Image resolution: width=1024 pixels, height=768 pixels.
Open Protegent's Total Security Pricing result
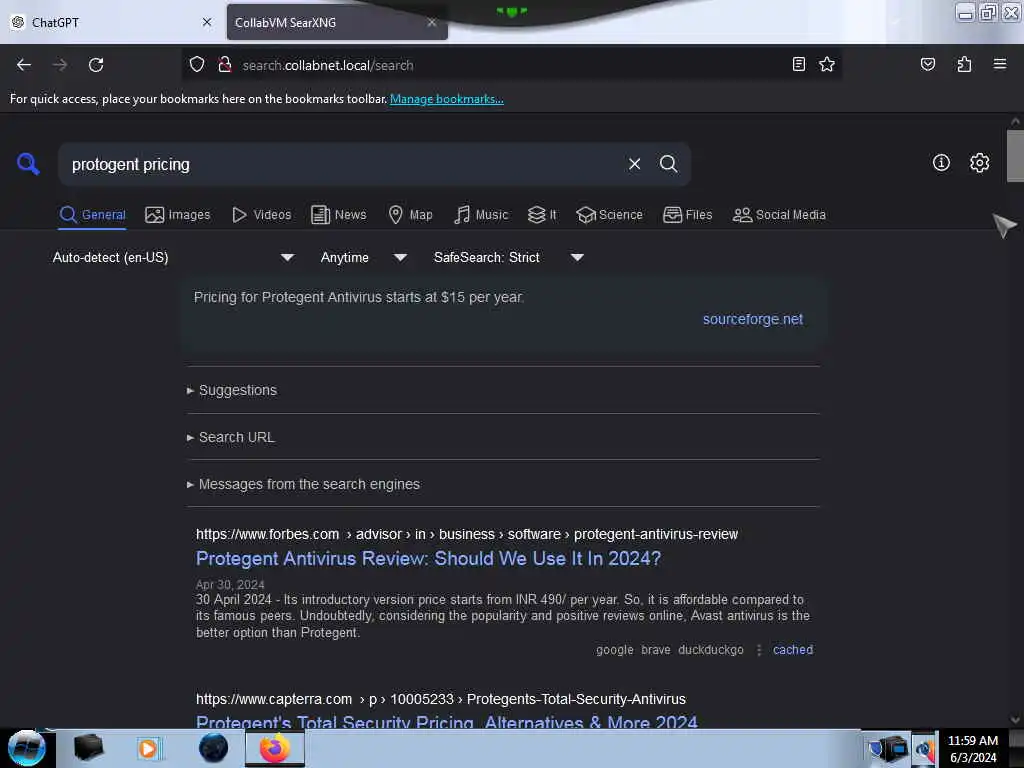(447, 722)
